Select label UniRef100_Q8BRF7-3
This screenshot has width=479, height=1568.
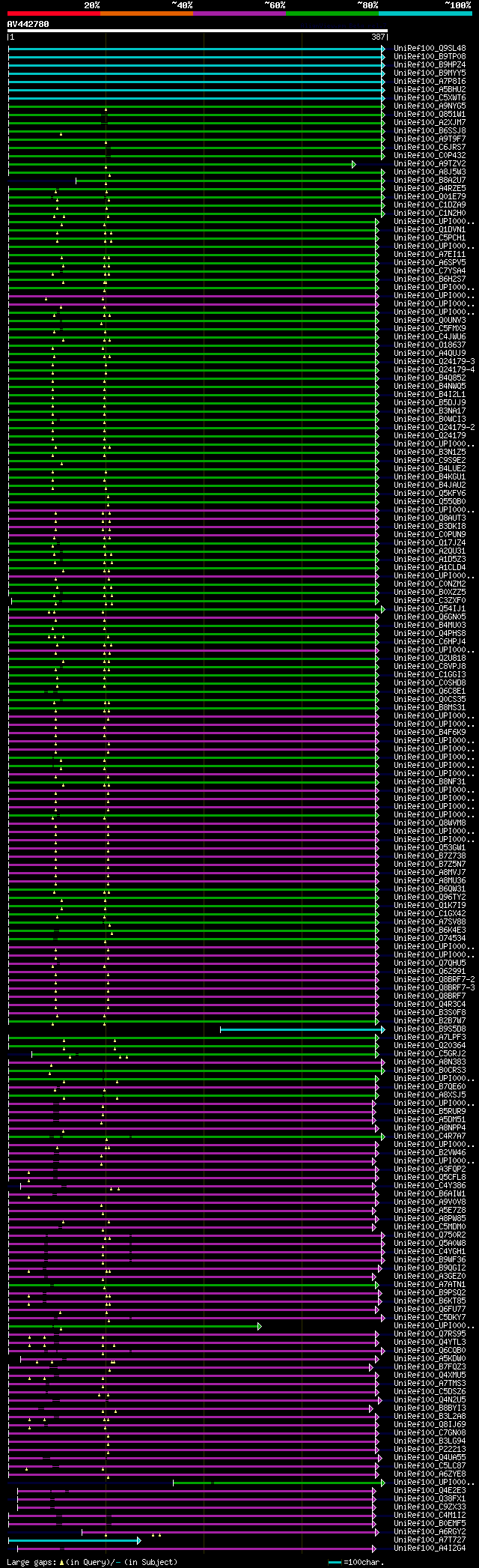[x=434, y=988]
